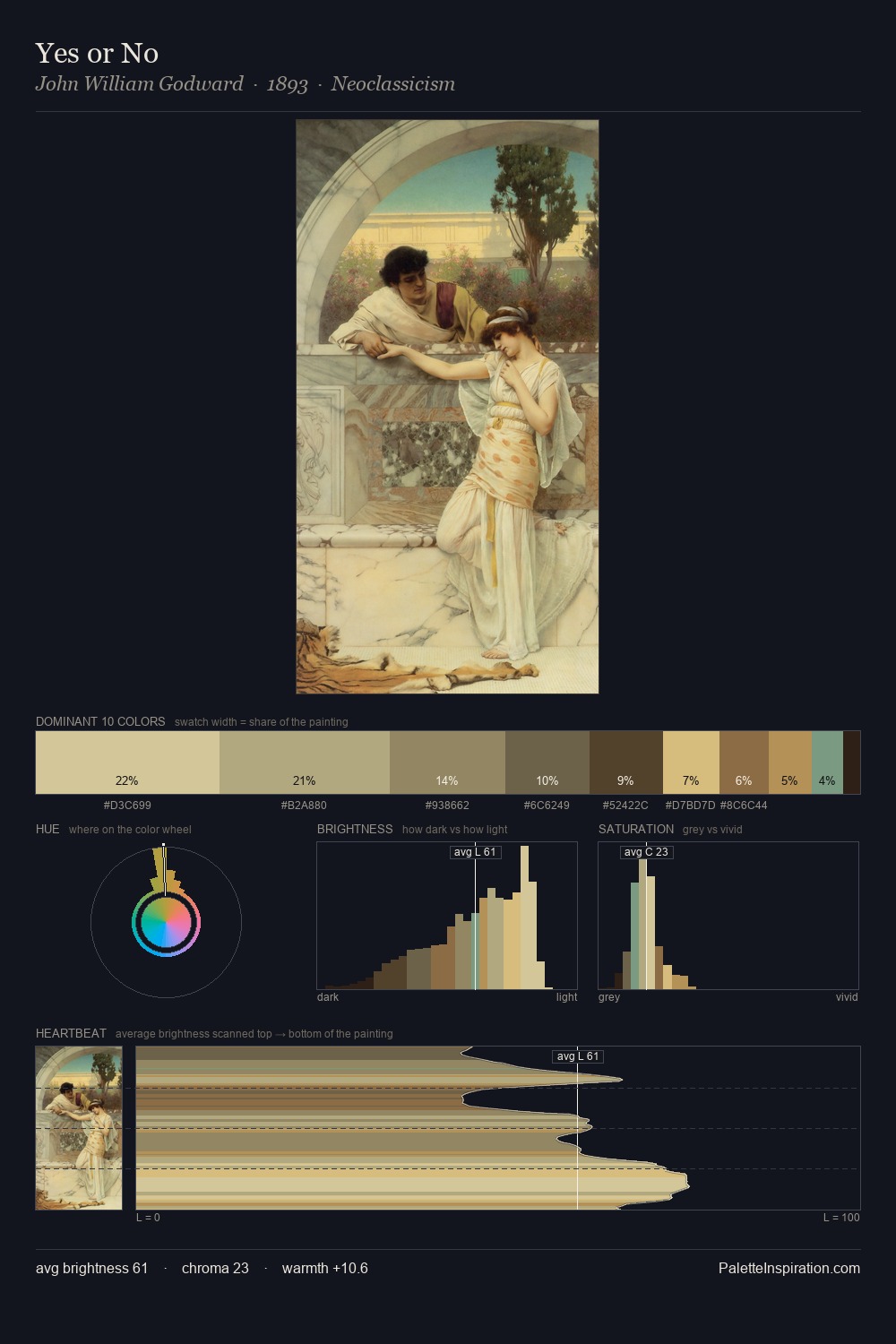This screenshot has width=896, height=1344.
Task: Click the footer "chroma 23" stat
Action: pyautogui.click(x=215, y=1268)
